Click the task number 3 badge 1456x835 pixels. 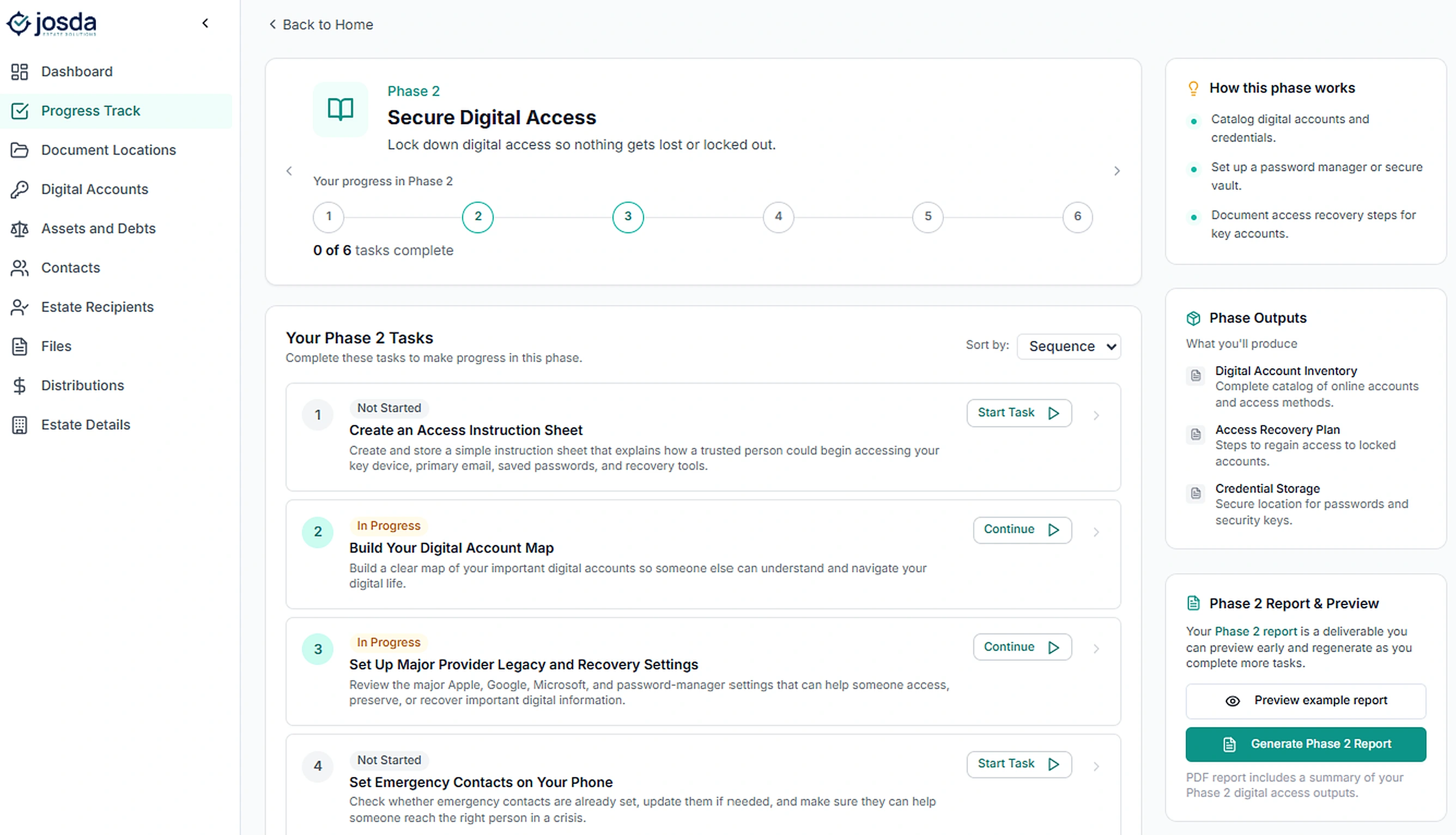pos(318,649)
